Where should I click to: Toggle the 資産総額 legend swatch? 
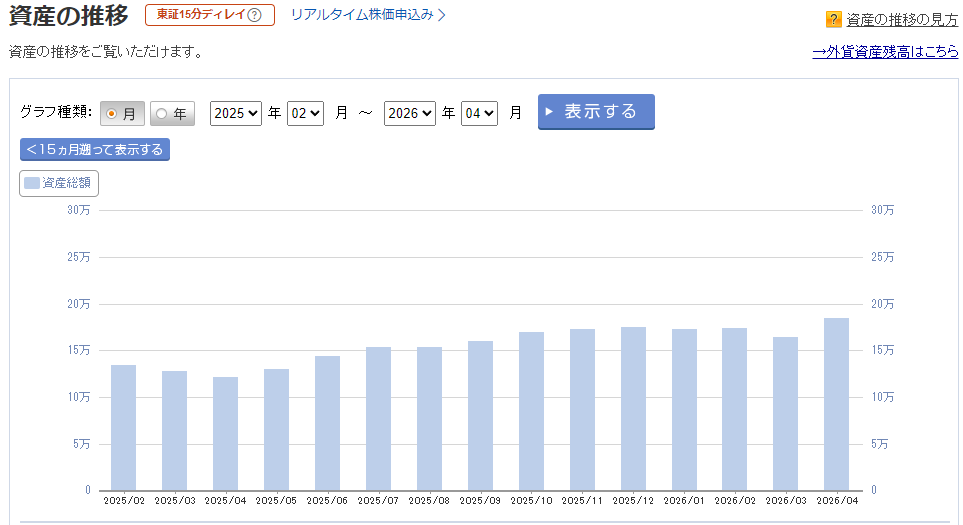[32, 184]
